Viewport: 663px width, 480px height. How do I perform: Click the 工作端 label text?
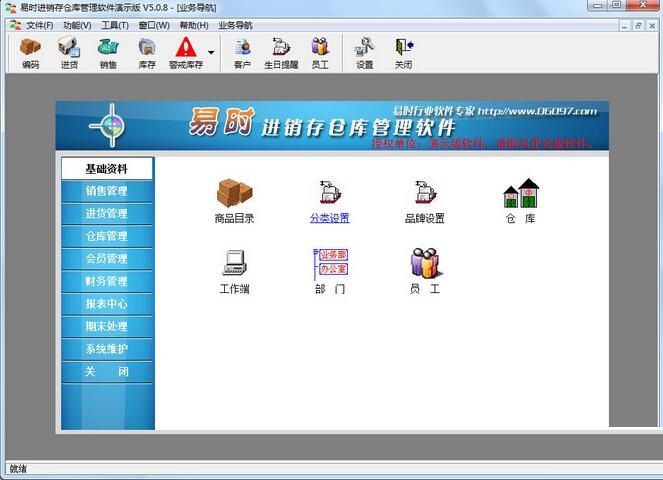pos(234,289)
